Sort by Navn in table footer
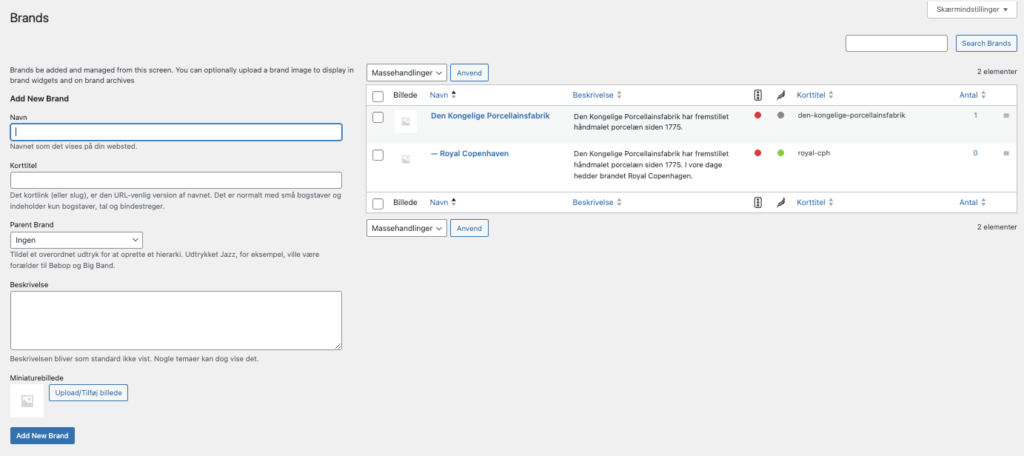 pos(443,203)
